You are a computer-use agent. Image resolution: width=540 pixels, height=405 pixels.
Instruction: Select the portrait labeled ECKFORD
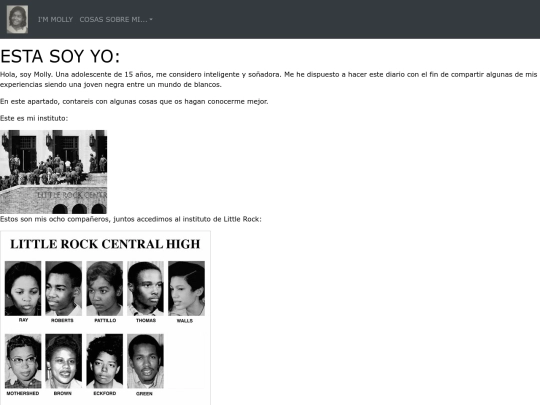pyautogui.click(x=105, y=361)
